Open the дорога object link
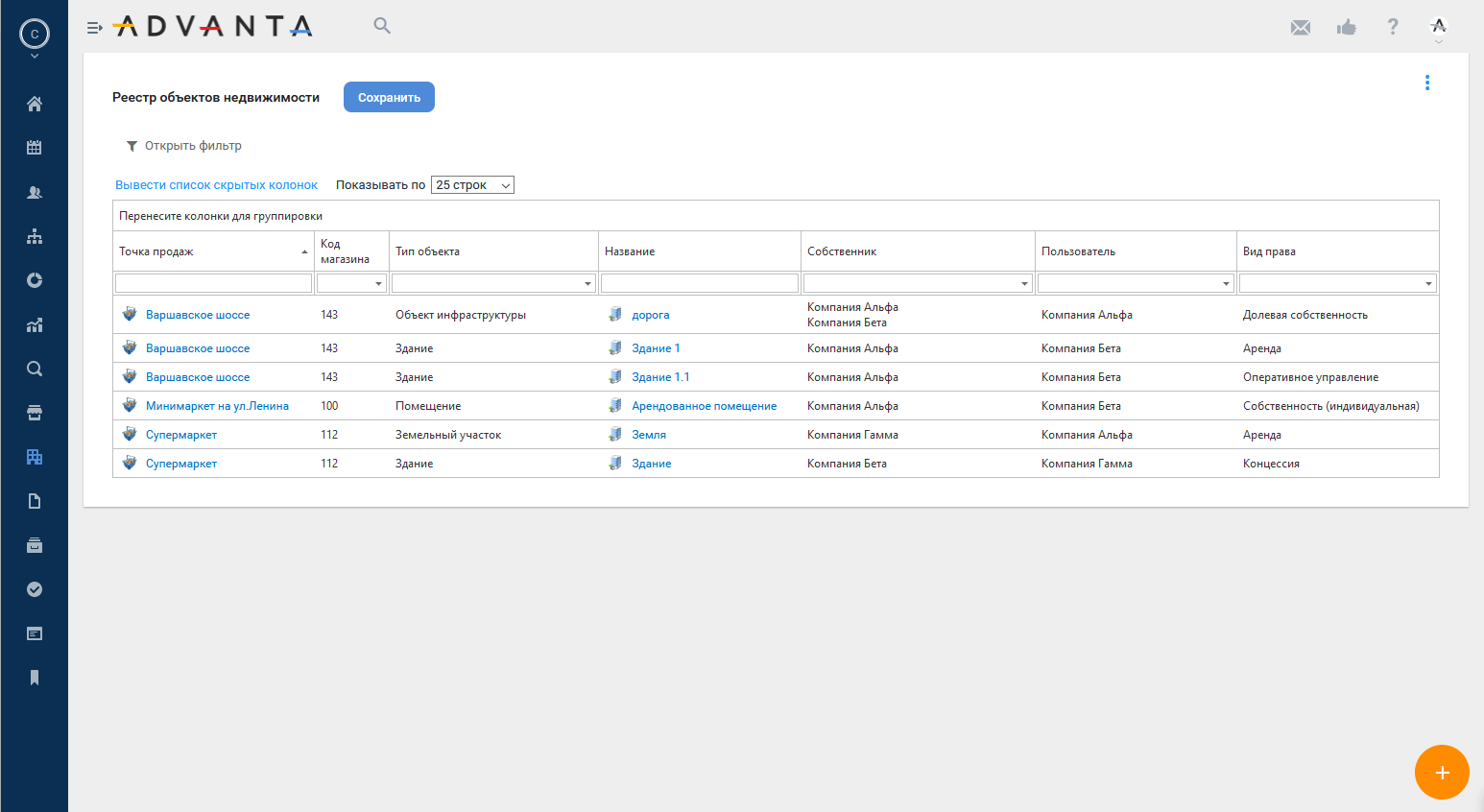Viewport: 1484px width, 812px height. (651, 315)
